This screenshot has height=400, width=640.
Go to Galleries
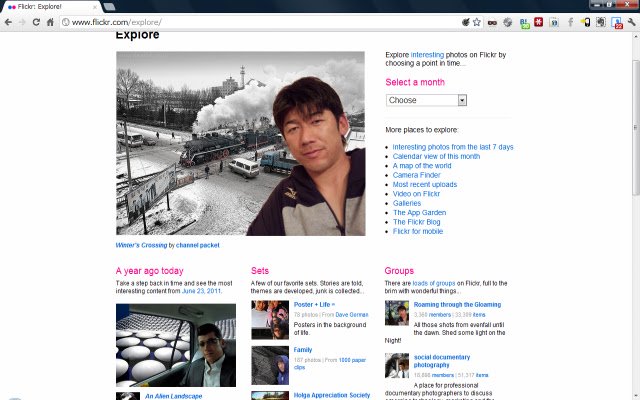tap(407, 203)
